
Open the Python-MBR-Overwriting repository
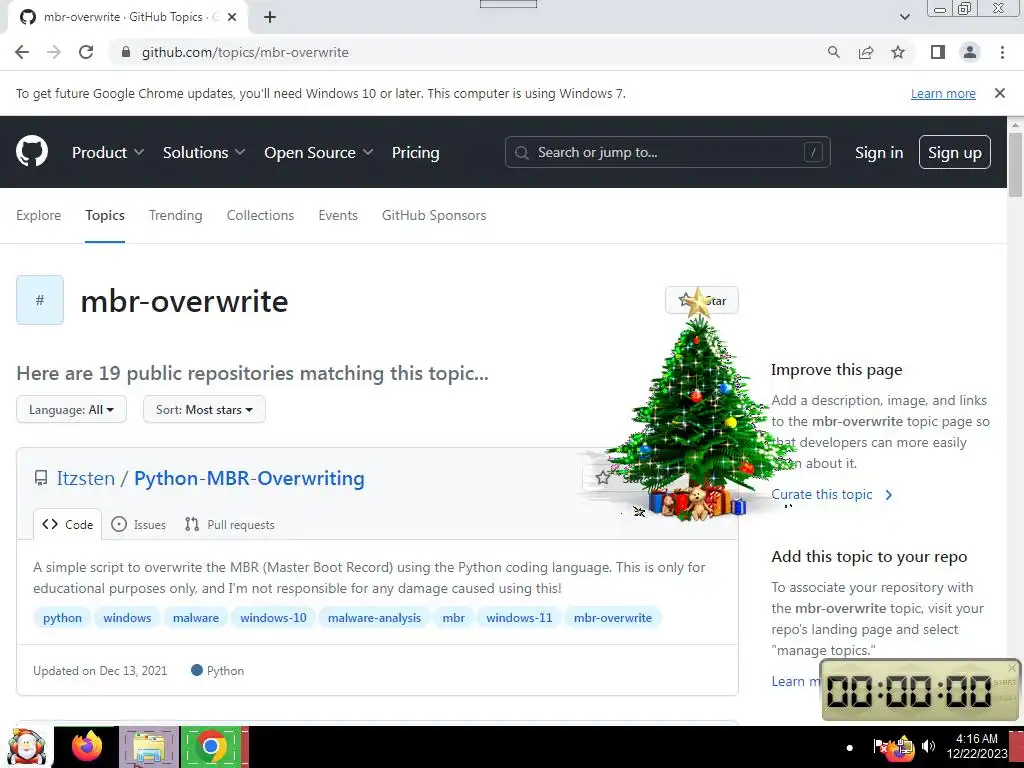[x=249, y=478]
